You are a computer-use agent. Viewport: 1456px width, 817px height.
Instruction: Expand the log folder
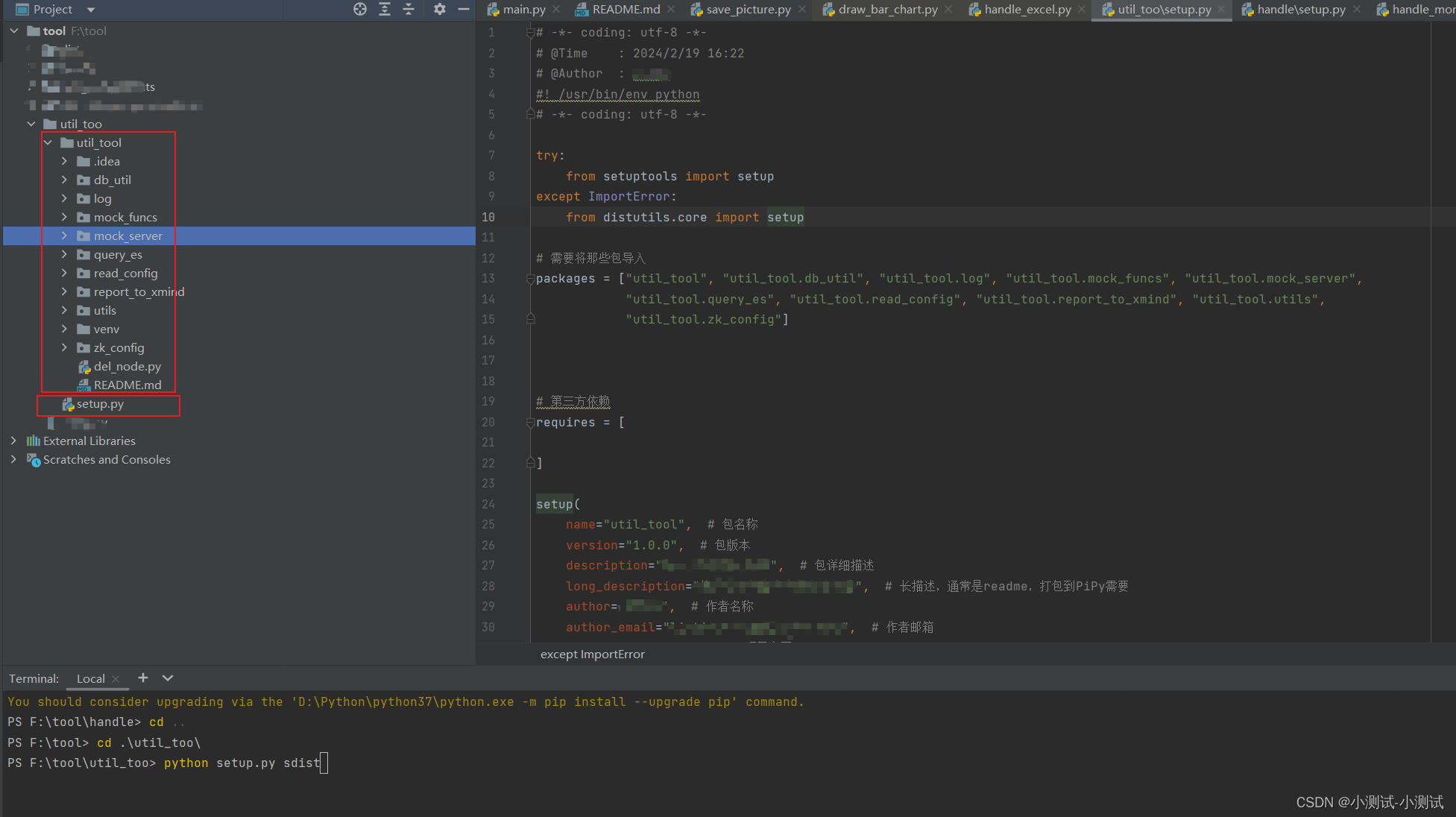click(x=64, y=198)
